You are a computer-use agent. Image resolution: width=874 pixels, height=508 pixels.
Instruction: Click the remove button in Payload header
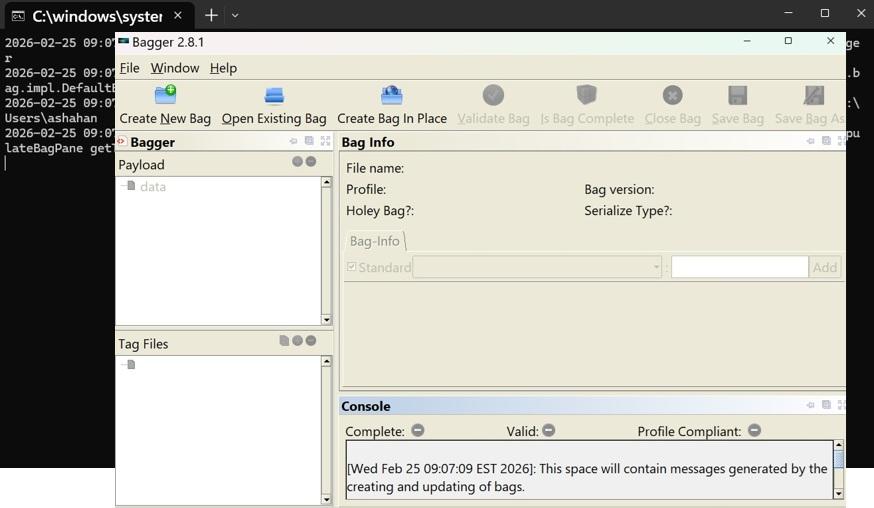[311, 161]
